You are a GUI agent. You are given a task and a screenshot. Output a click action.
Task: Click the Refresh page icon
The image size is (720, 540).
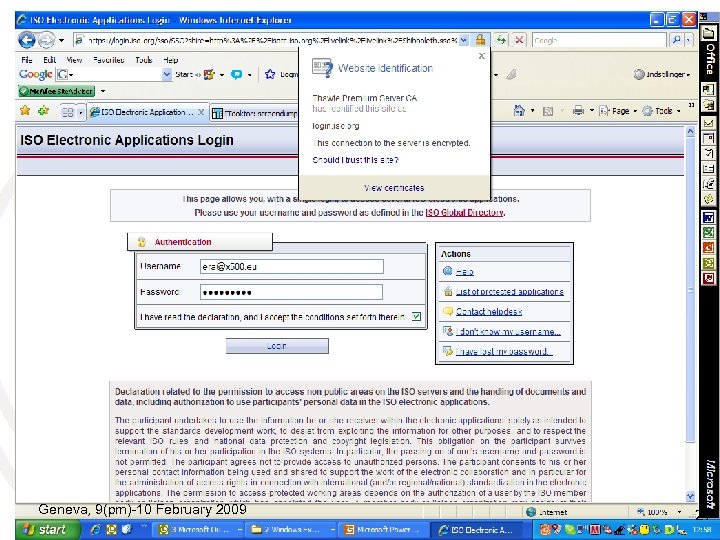click(501, 40)
